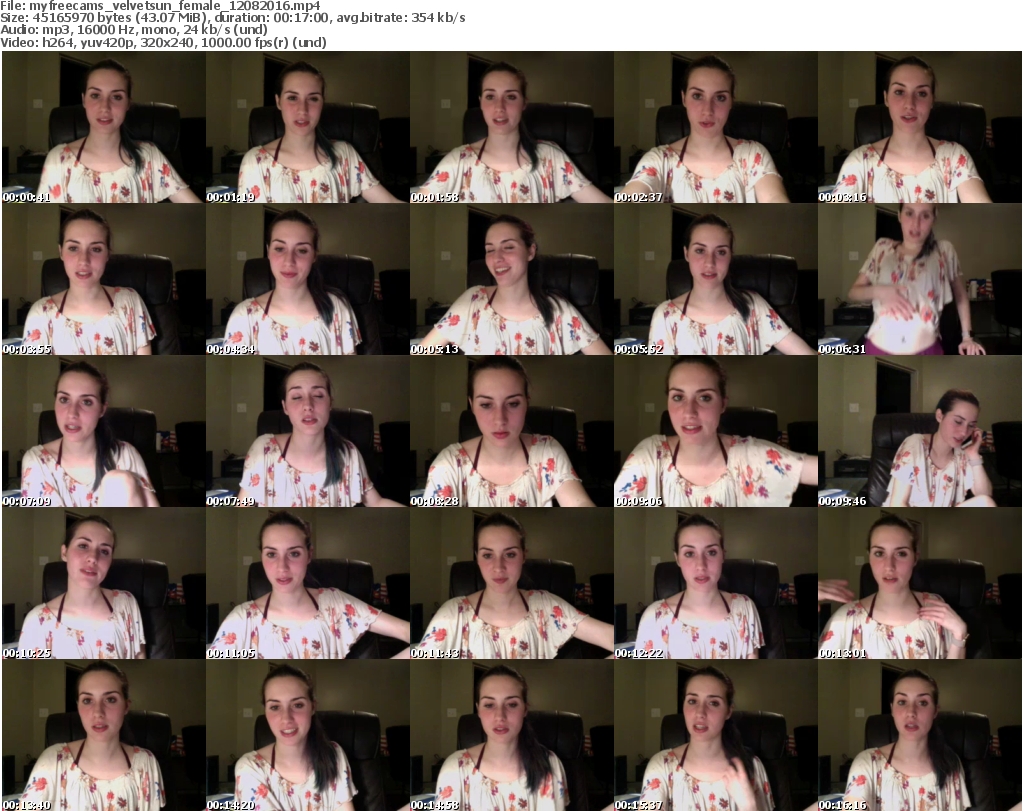1024x811 pixels.
Task: Select the thumbnail frame at 00:01:58
Action: point(511,127)
